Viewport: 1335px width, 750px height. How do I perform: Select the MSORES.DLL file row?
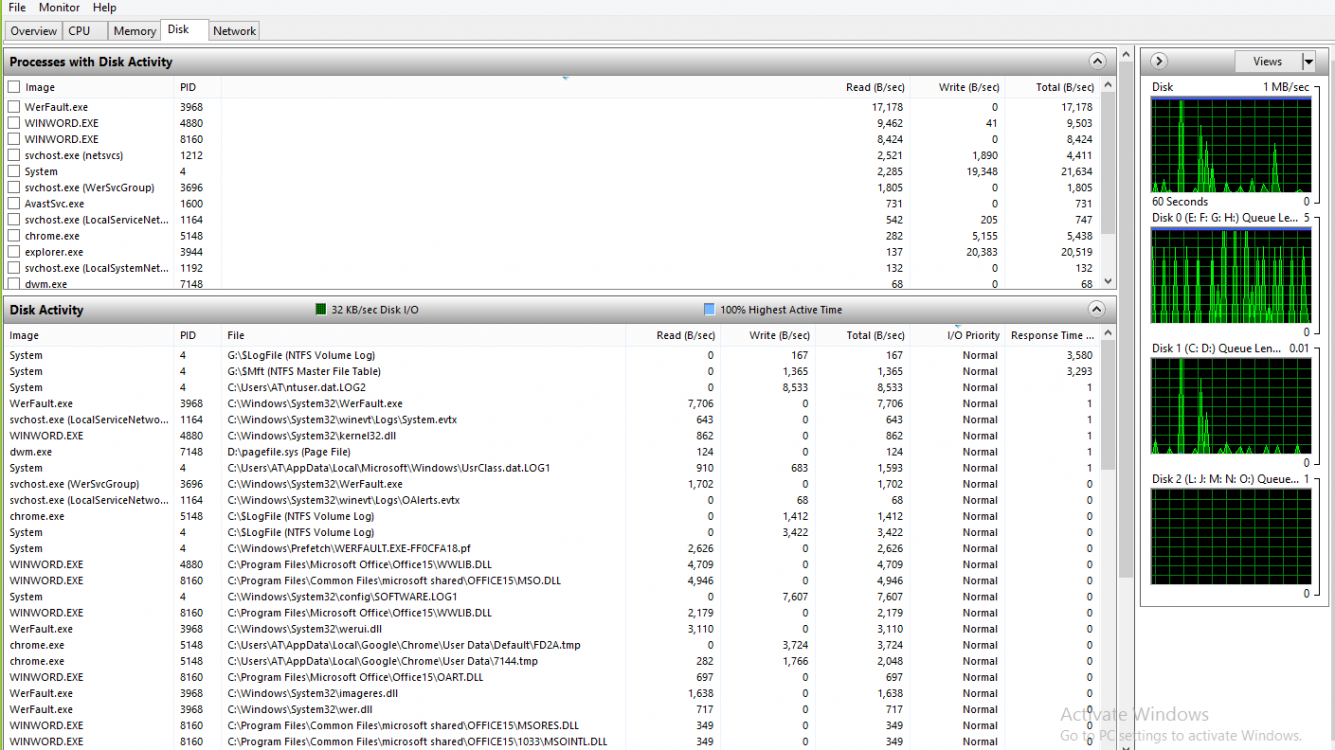click(552, 725)
